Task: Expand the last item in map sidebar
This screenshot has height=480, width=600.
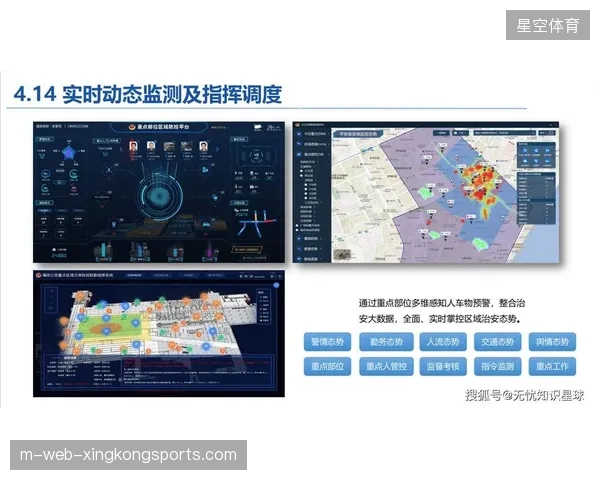Action: (310, 259)
